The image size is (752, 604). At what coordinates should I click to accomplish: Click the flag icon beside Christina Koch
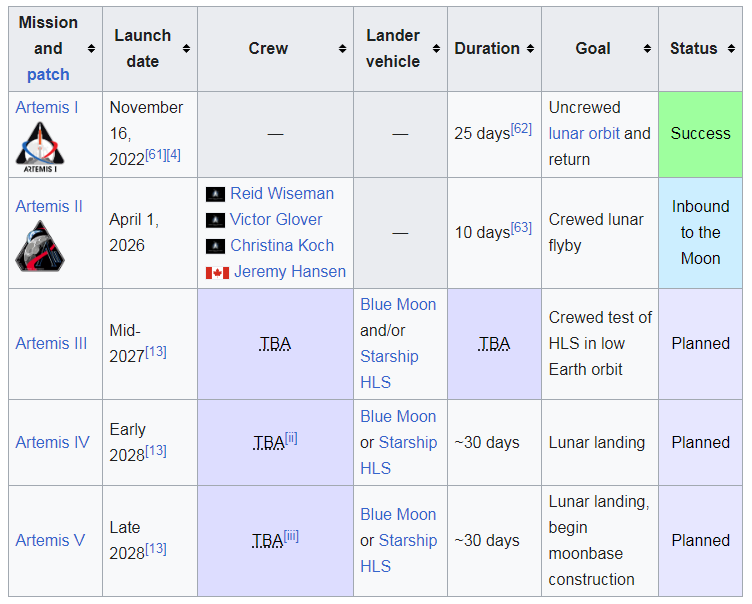tap(215, 246)
